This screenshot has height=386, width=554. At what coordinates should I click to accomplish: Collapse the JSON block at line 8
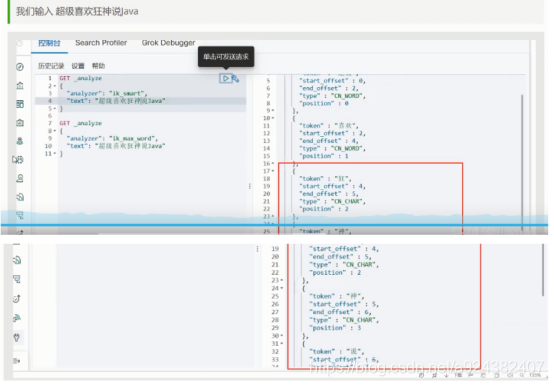click(x=55, y=131)
